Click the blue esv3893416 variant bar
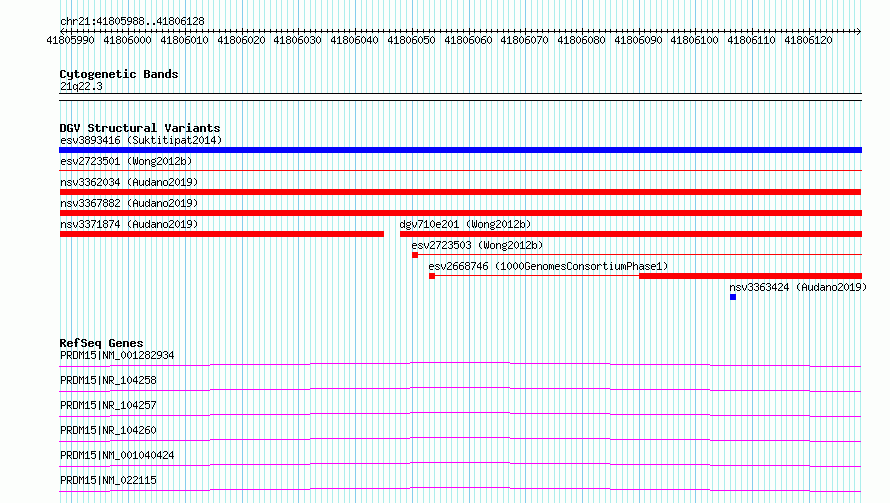The width and height of the screenshot is (890, 503). click(460, 150)
